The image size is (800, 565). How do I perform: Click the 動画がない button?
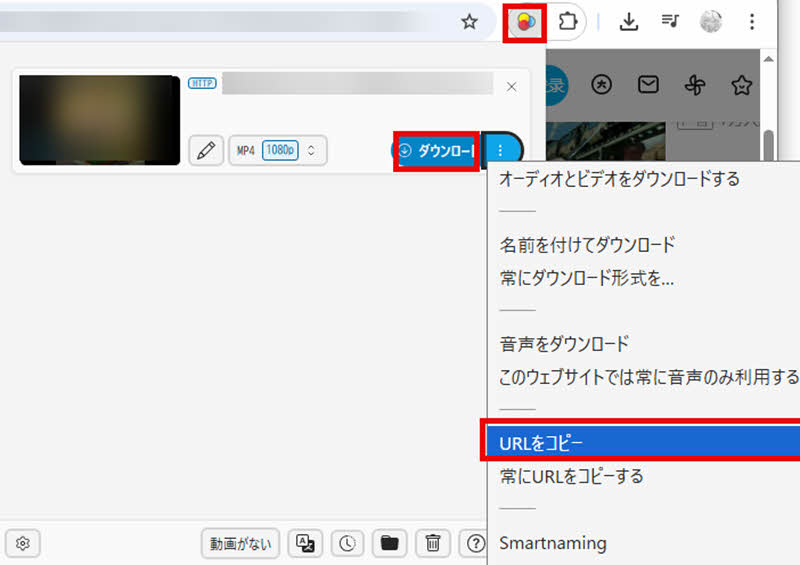(x=240, y=544)
